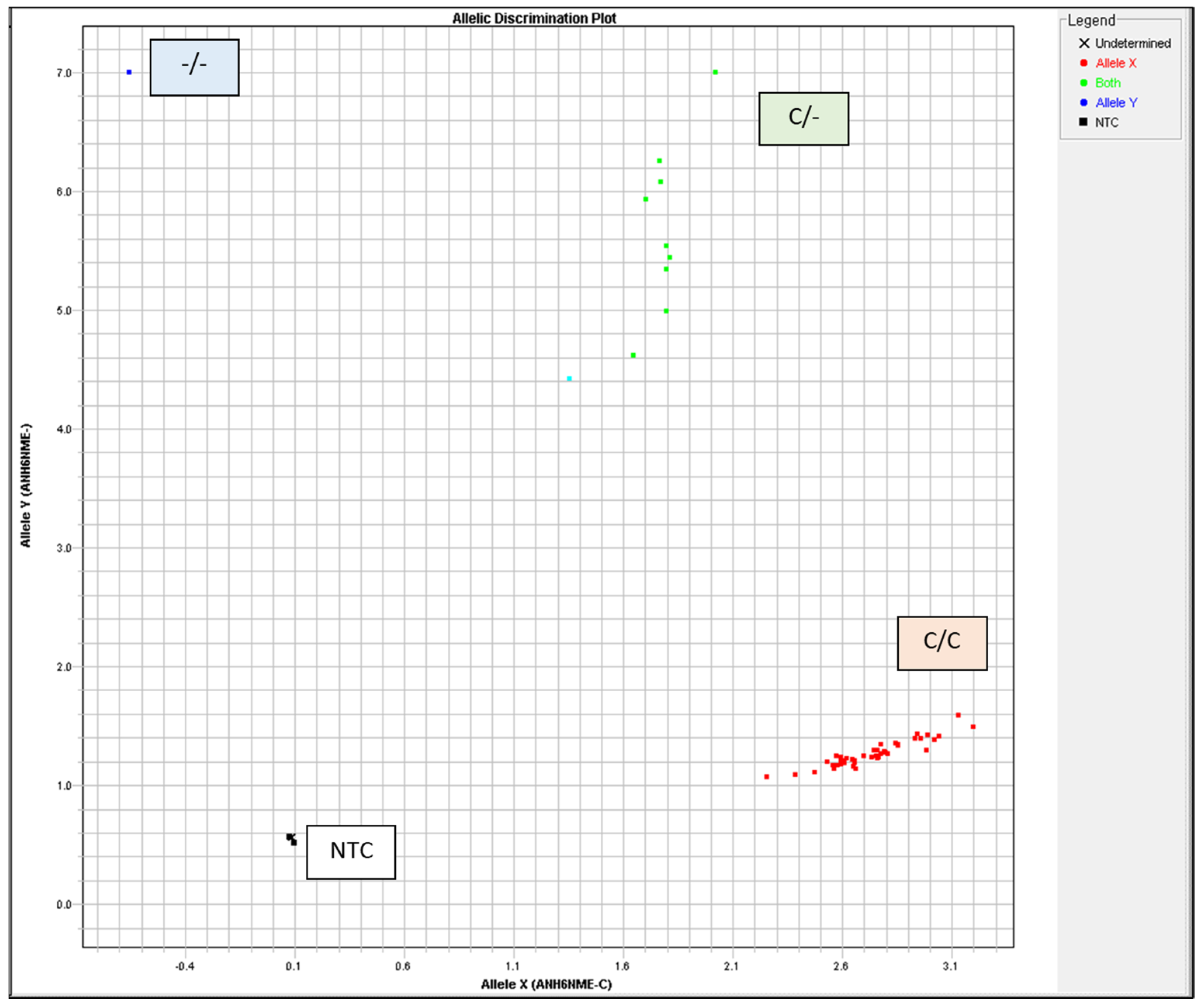Select the topmost green data point
The image size is (1204, 1008).
715,72
